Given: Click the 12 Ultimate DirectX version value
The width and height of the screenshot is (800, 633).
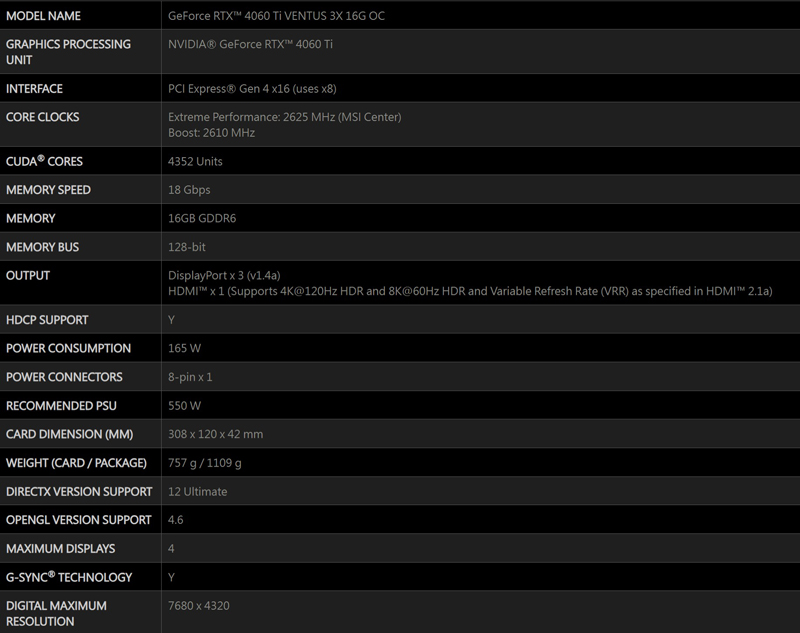Looking at the screenshot, I should tap(198, 492).
